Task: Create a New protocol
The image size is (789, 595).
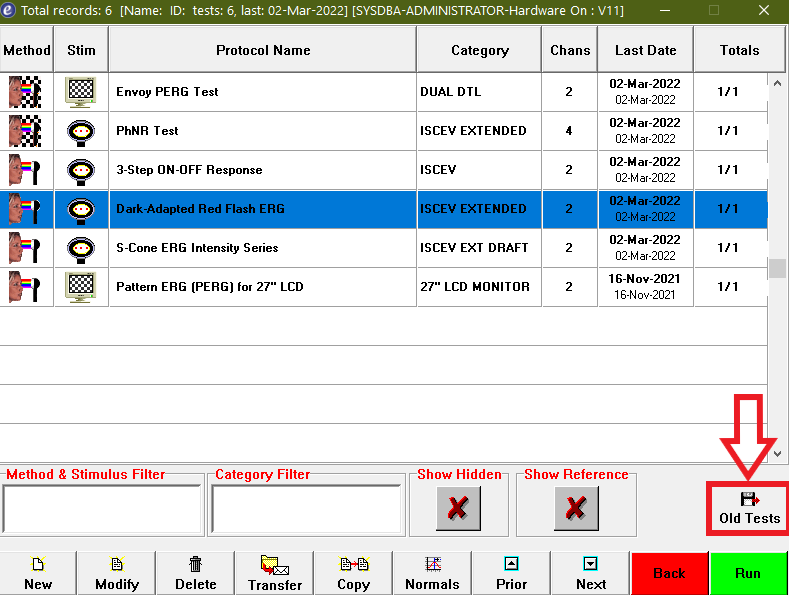Action: click(38, 573)
